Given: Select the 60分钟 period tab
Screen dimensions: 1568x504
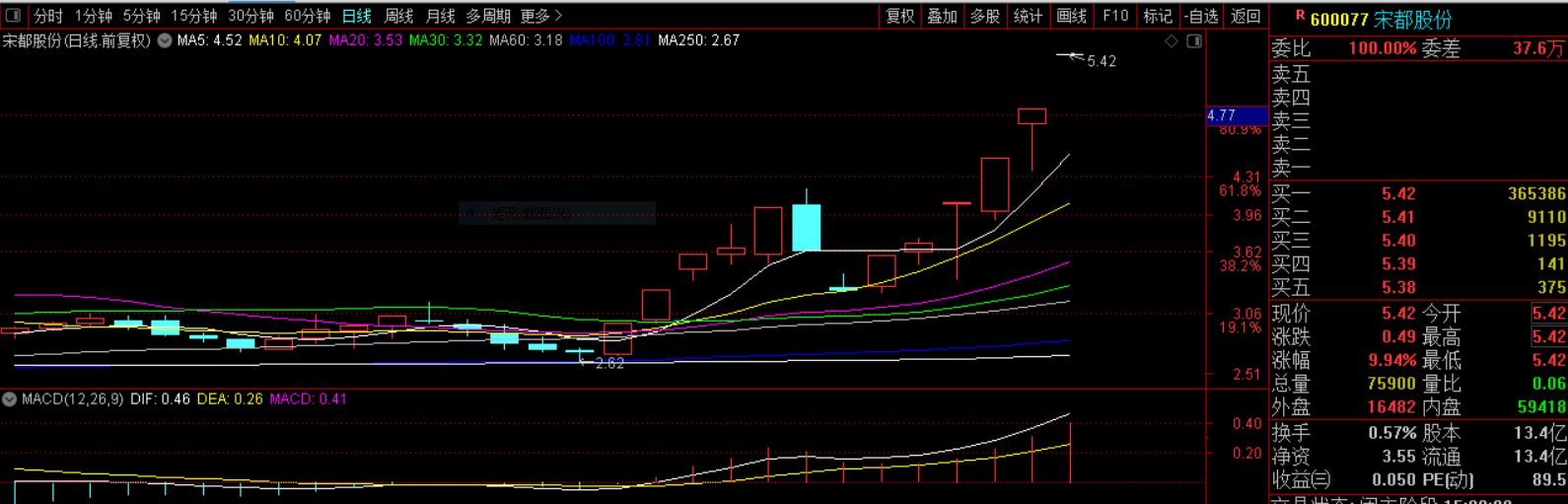Looking at the screenshot, I should point(307,16).
